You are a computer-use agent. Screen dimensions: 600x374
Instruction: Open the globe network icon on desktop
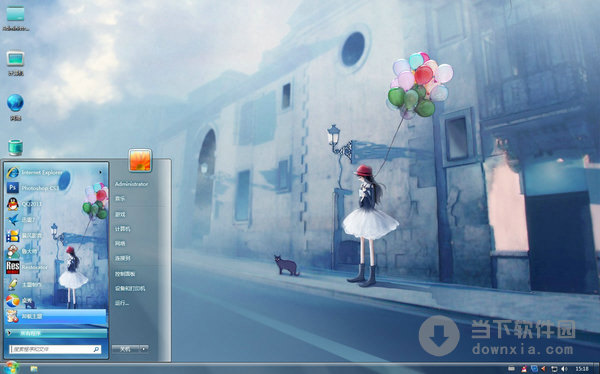(x=15, y=103)
